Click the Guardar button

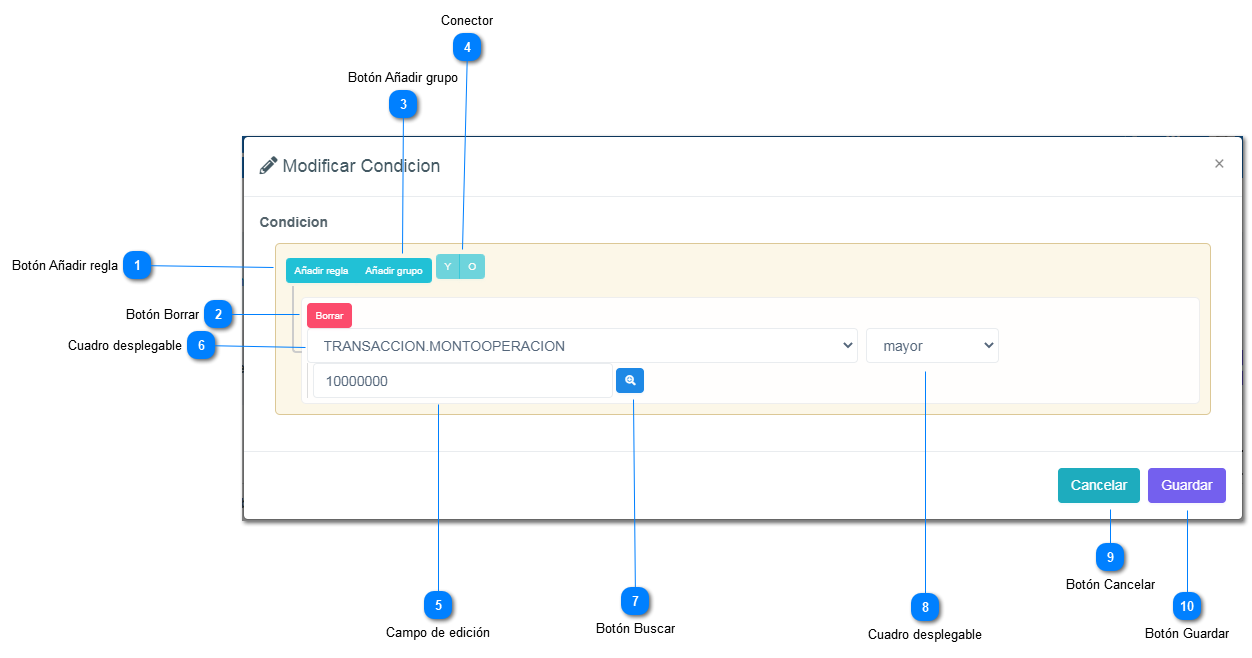point(1187,485)
